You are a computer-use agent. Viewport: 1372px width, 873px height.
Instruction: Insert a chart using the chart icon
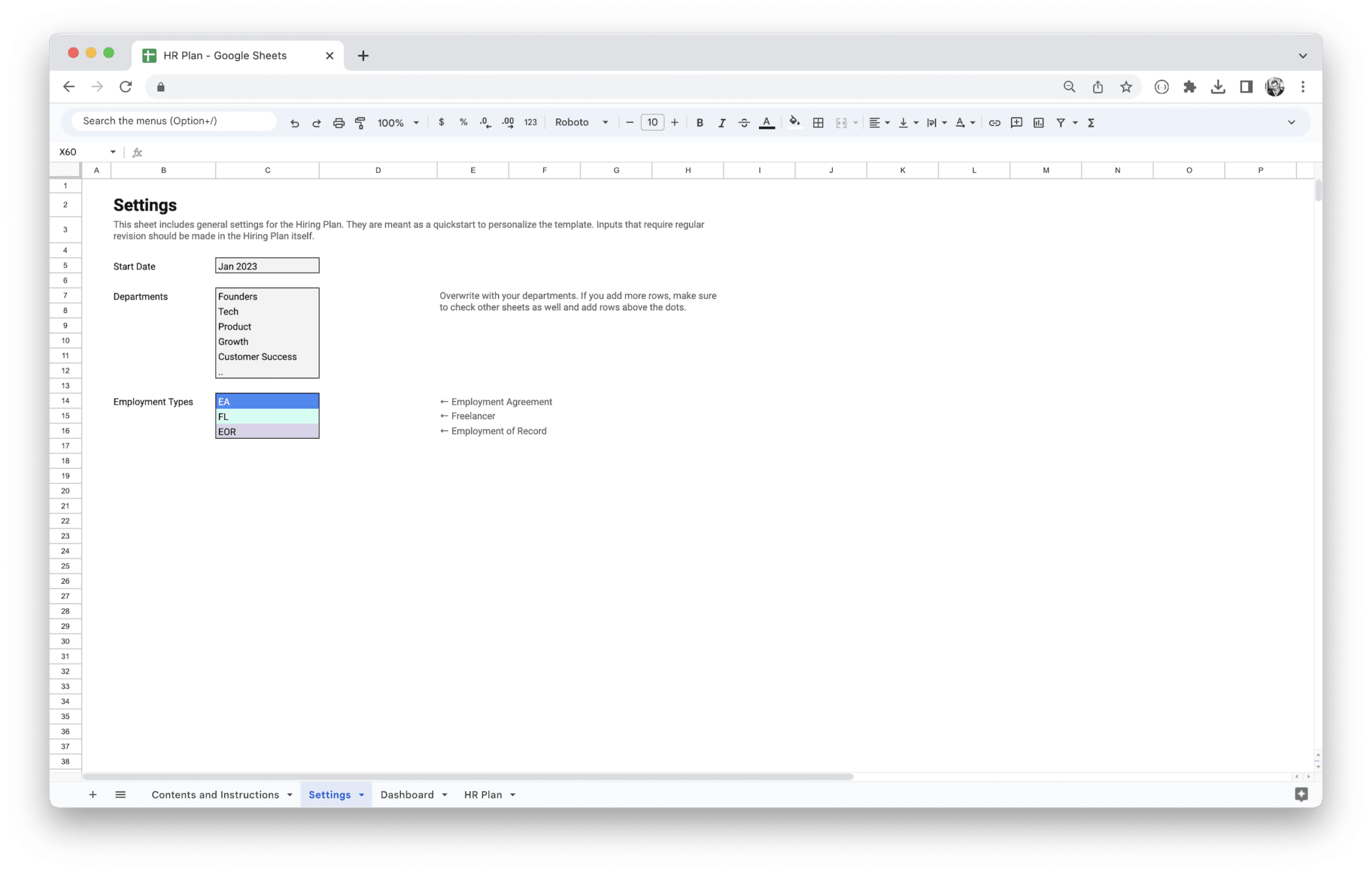coord(1038,122)
